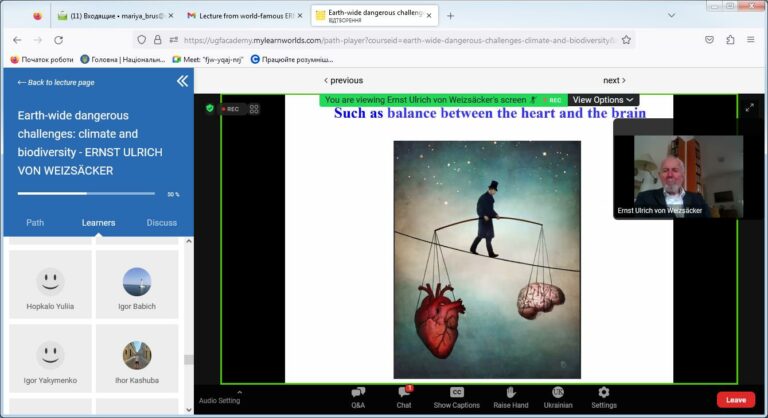The height and width of the screenshot is (418, 768).
Task: Toggle Show Captions CC icon
Action: point(456,392)
